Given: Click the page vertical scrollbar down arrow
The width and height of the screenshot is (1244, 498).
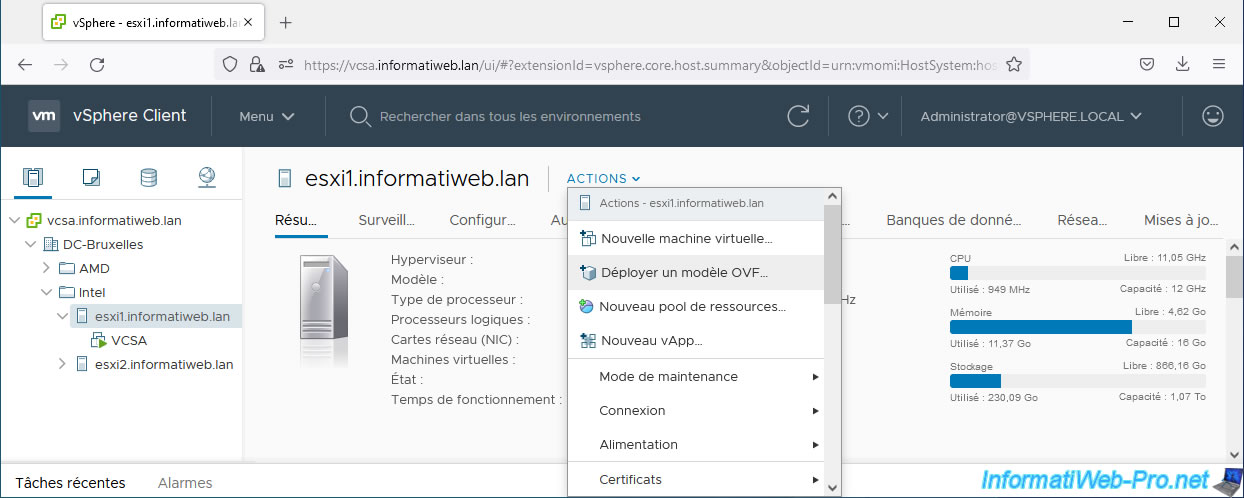Looking at the screenshot, I should [1236, 453].
